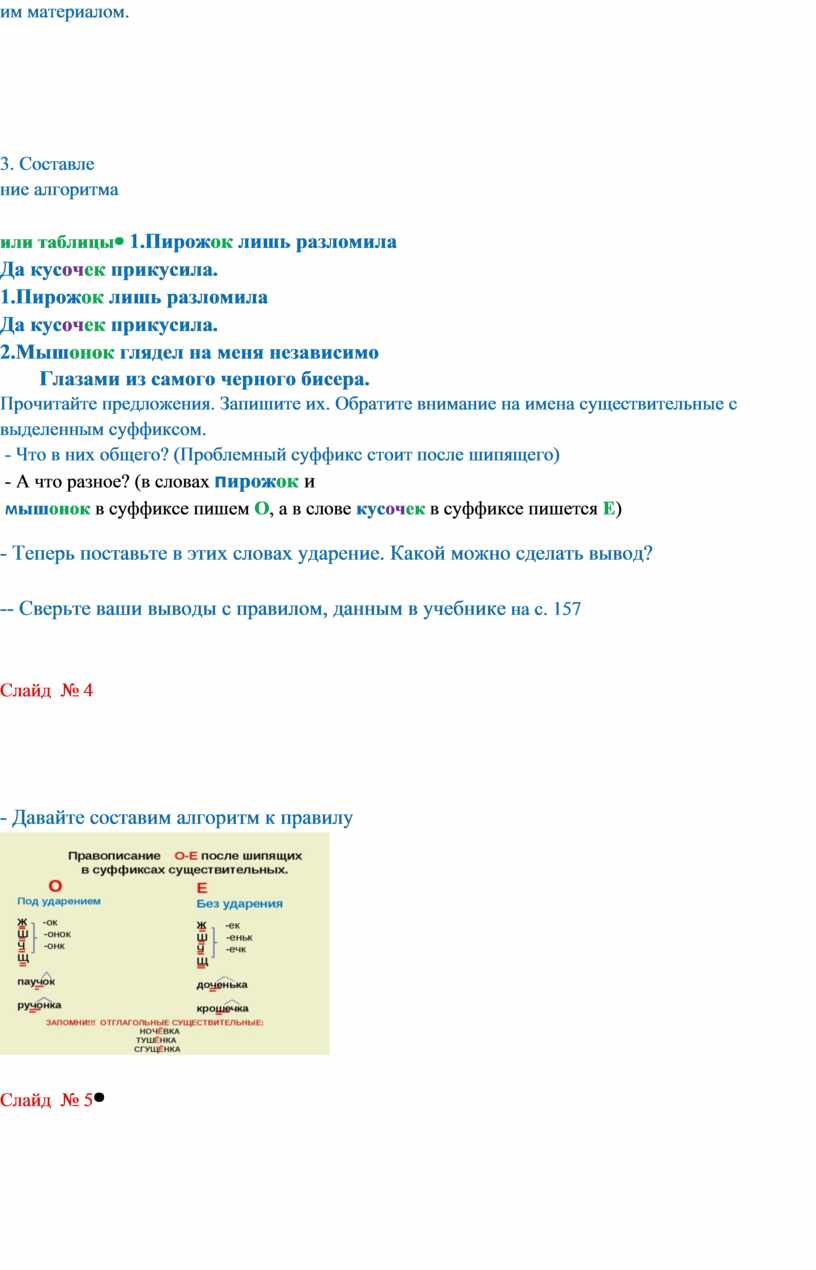The width and height of the screenshot is (816, 1270).
Task: Click the red "Слайд № 4" label
Action: click(46, 690)
